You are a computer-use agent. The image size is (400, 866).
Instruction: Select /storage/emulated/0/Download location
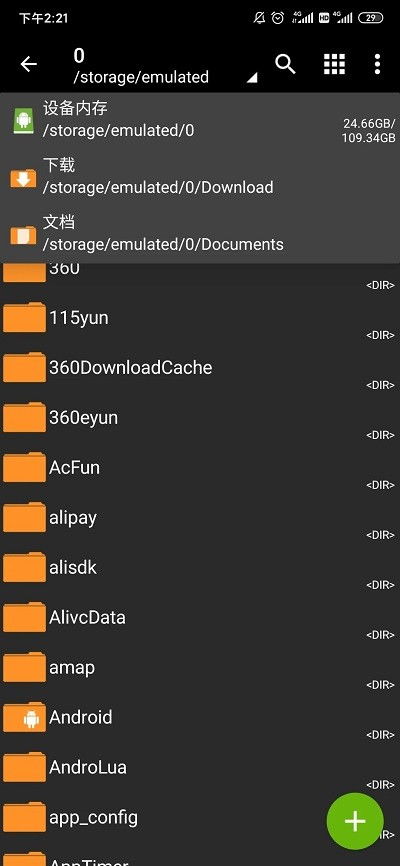[200, 177]
